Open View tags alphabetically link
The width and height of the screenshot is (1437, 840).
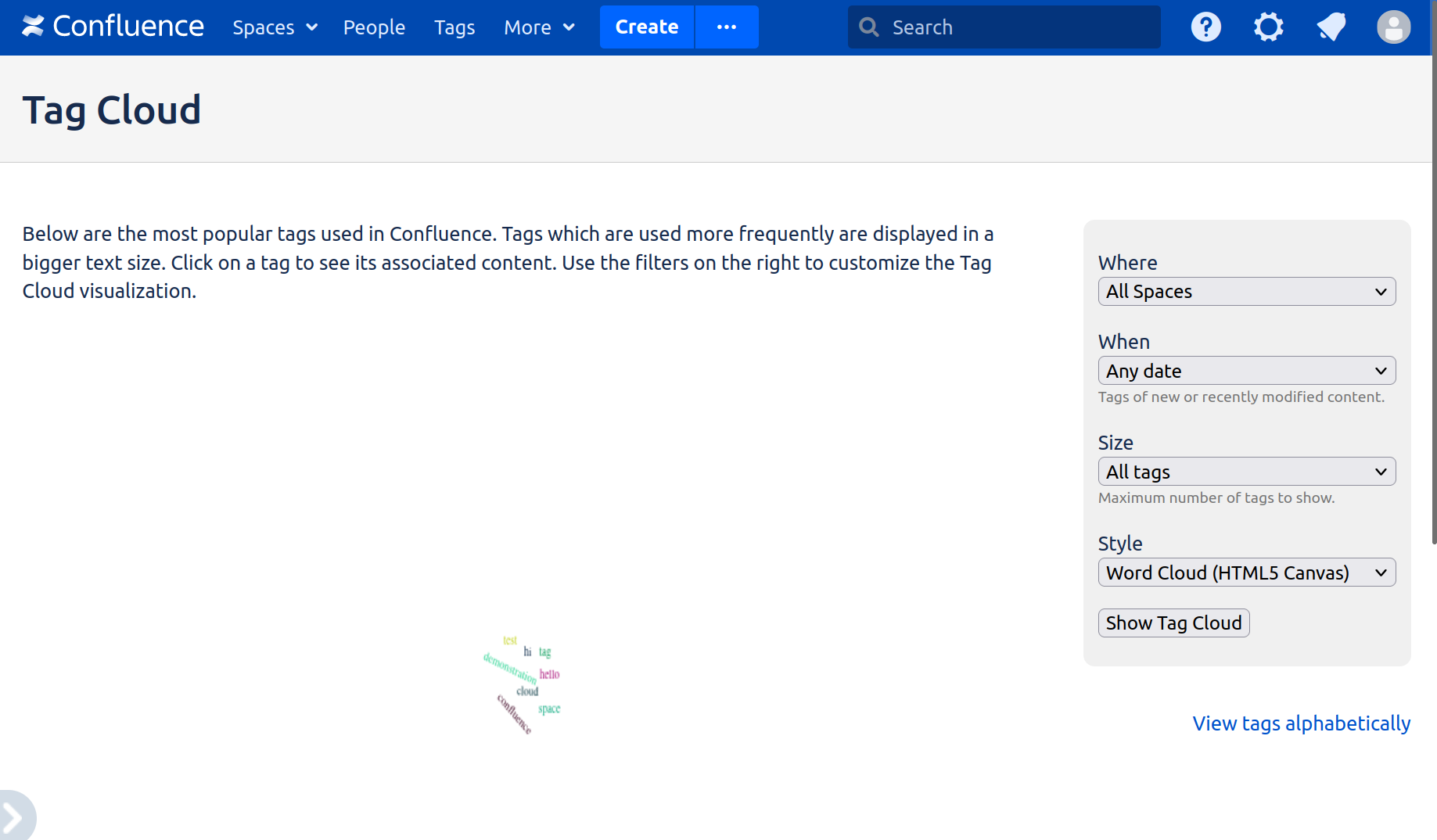(1301, 723)
